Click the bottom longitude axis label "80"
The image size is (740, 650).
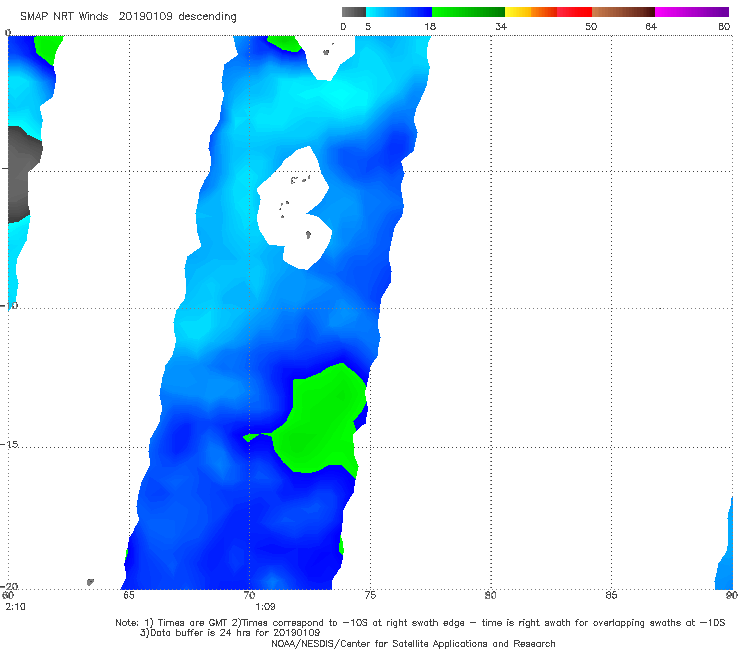490,595
